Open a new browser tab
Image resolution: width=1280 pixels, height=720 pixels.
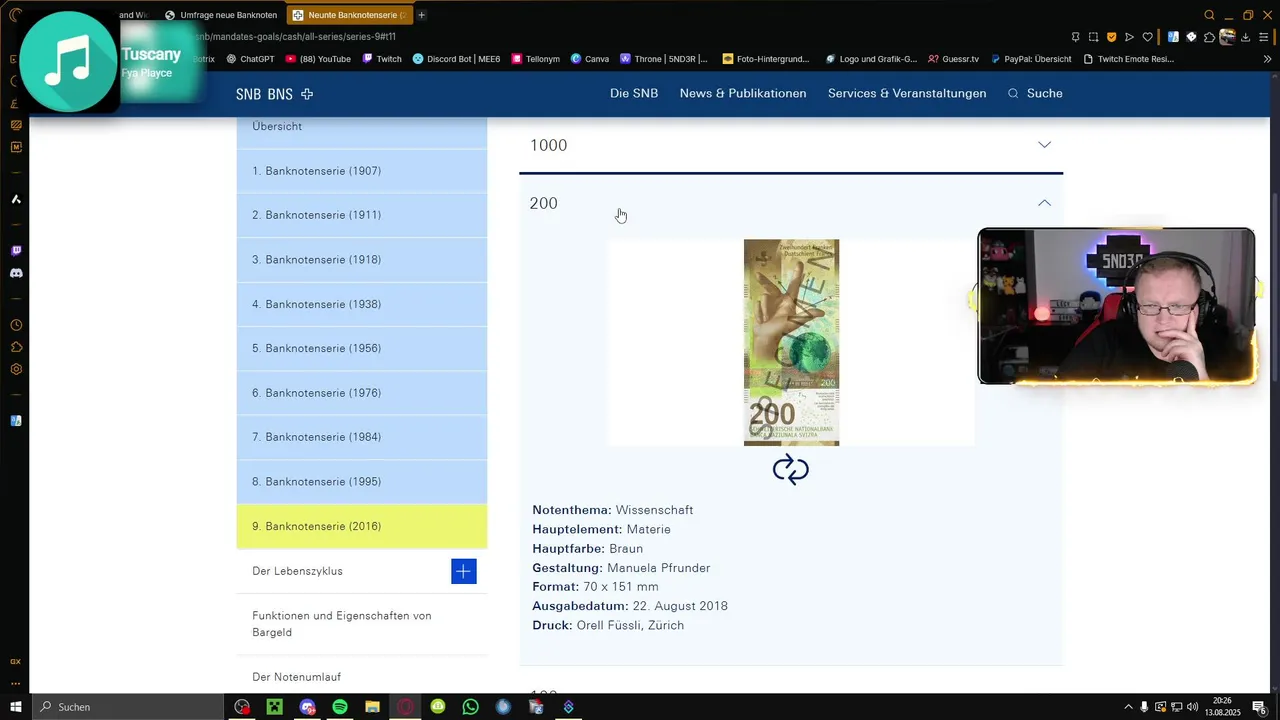(421, 15)
